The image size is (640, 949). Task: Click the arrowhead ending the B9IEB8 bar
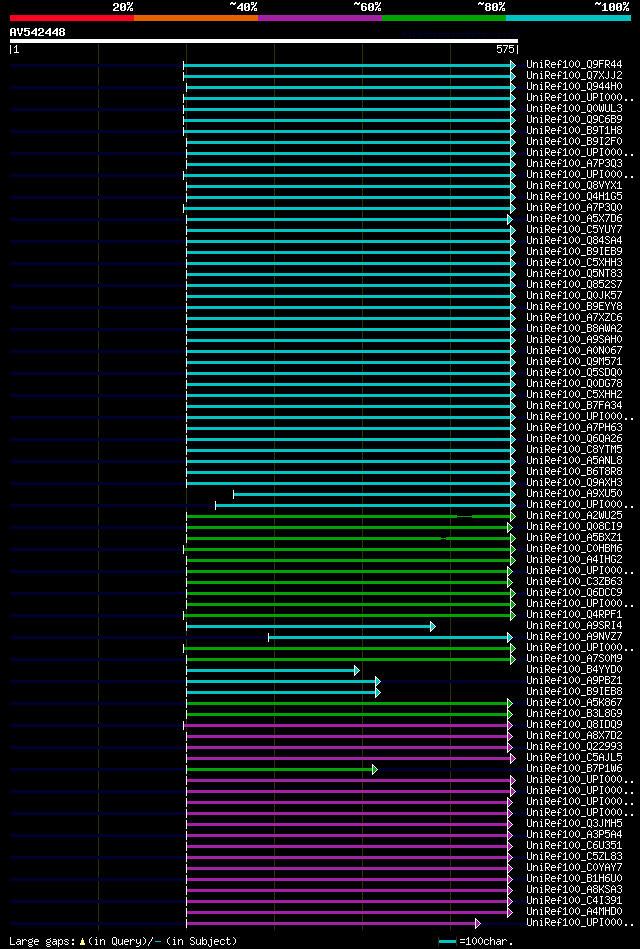(378, 692)
